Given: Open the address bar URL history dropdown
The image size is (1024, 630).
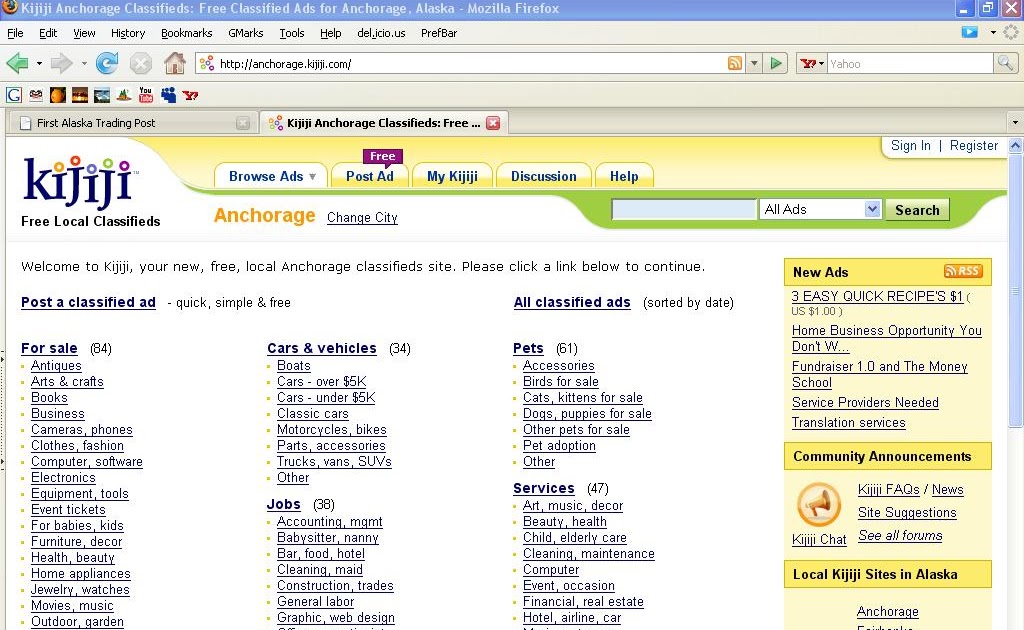Looking at the screenshot, I should [754, 63].
